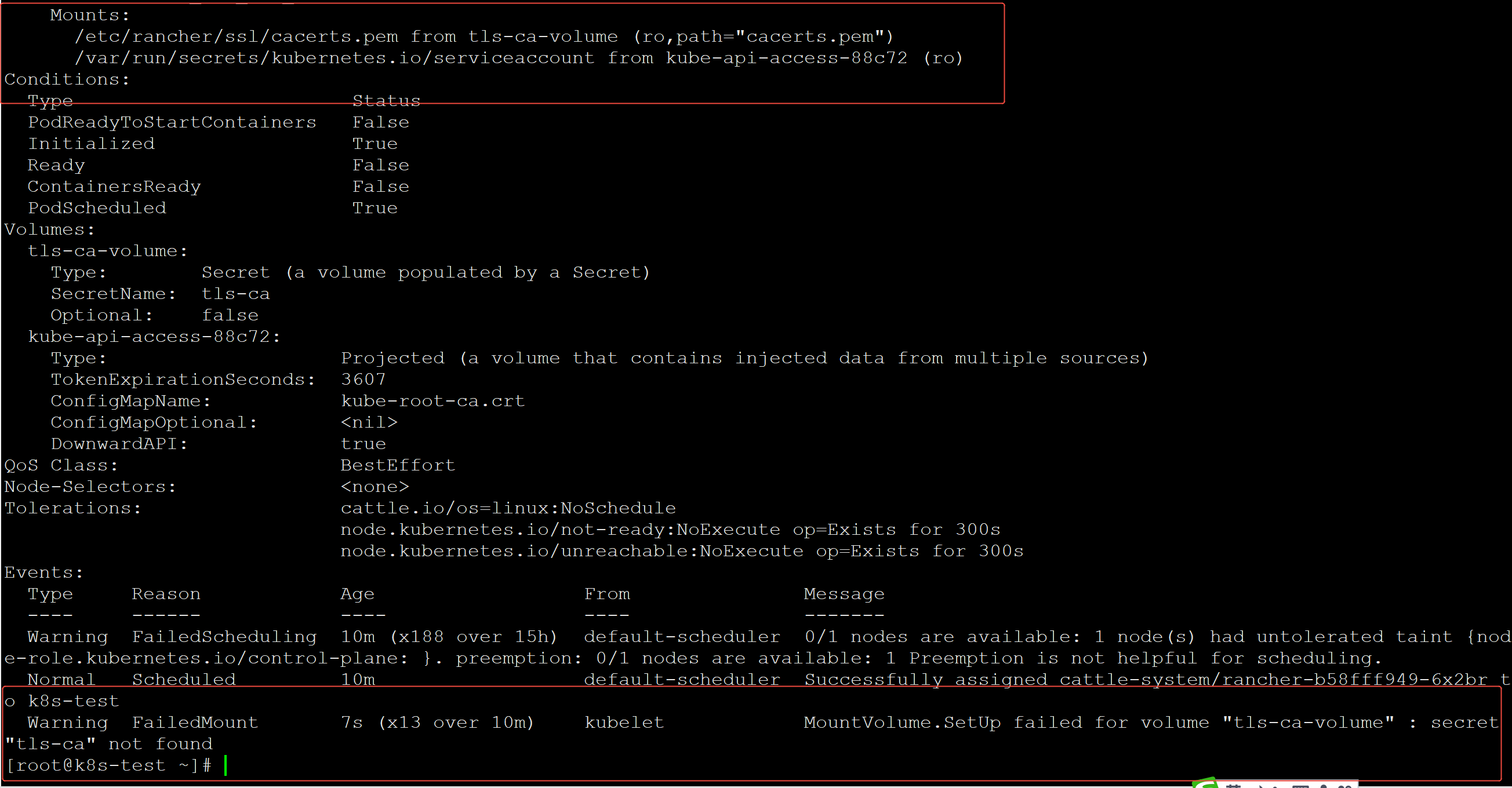Toggle the Chinese/English input mode indicator
Screen dimensions: 1512x788
click(1233, 785)
